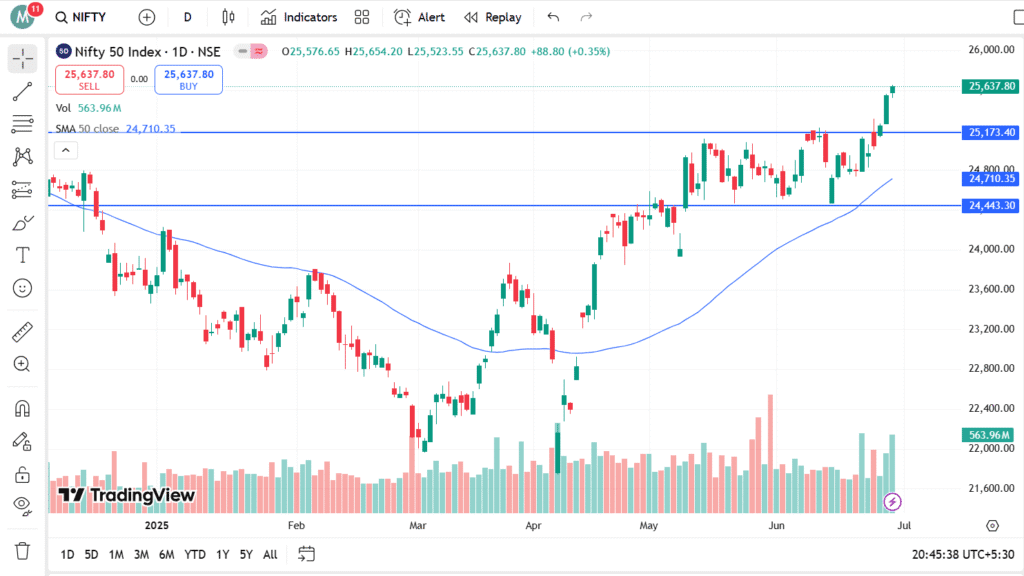Open the layout setup grid menu

[362, 17]
